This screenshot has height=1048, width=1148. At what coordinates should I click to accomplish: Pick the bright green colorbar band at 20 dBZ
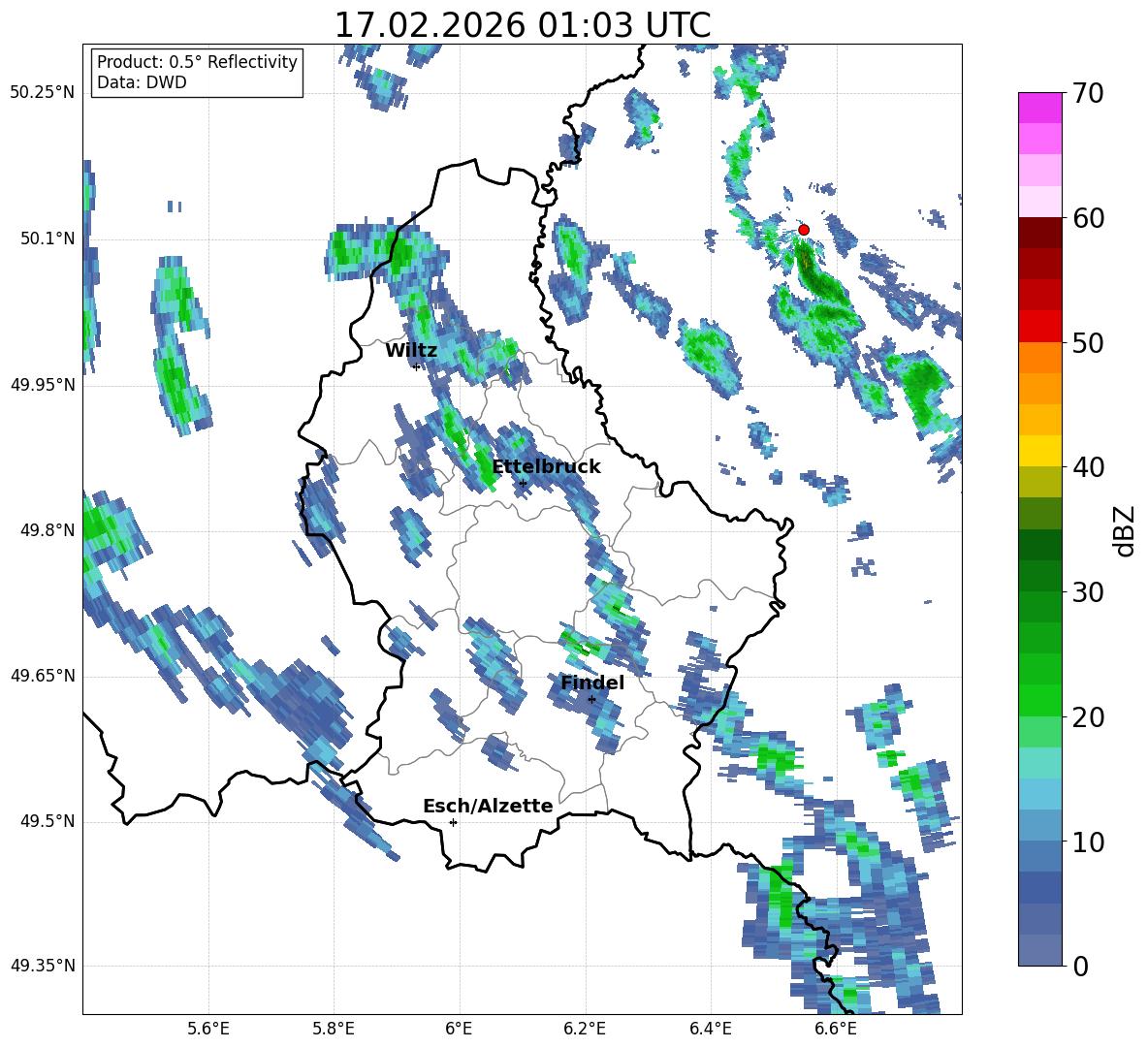[1039, 700]
